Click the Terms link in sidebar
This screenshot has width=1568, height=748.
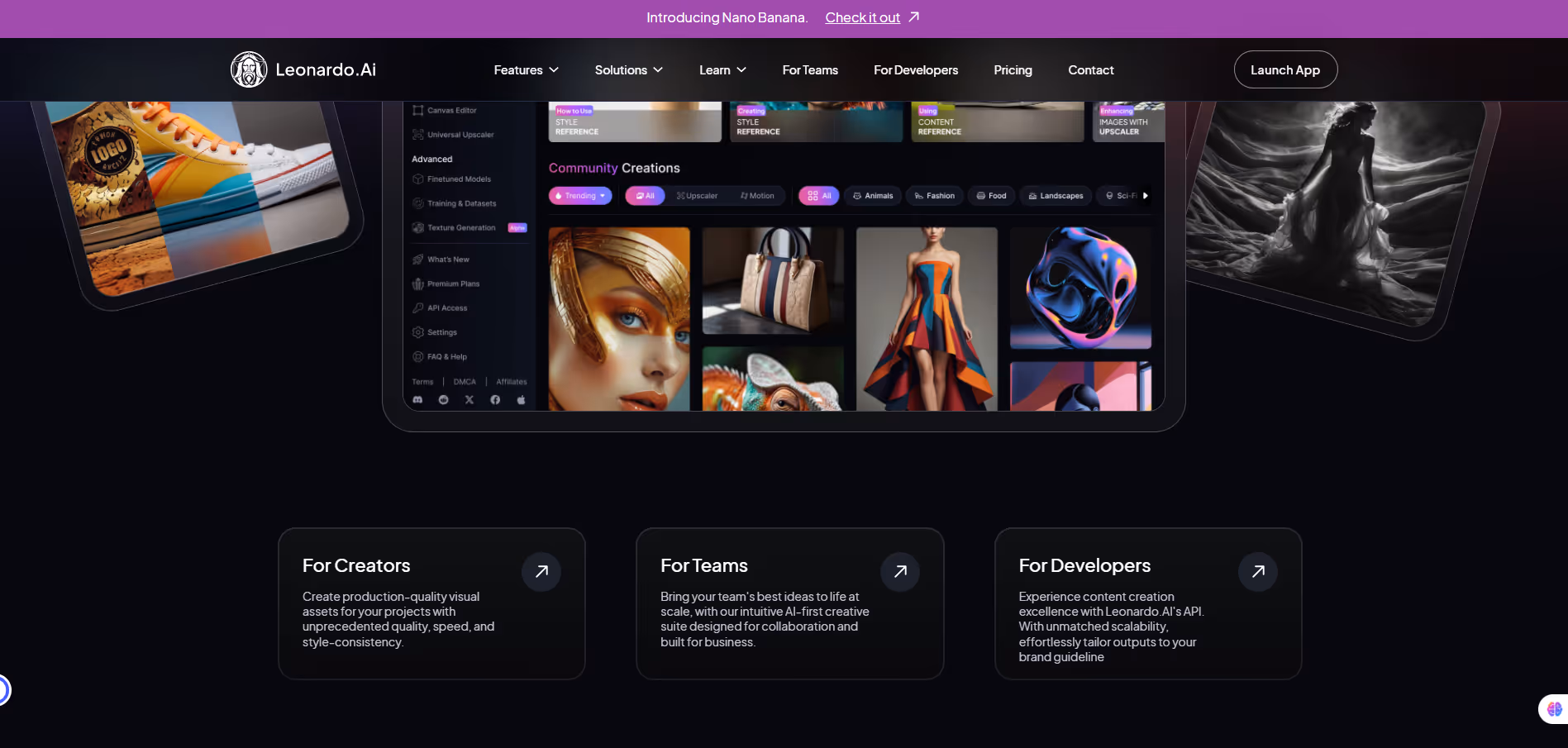[422, 382]
